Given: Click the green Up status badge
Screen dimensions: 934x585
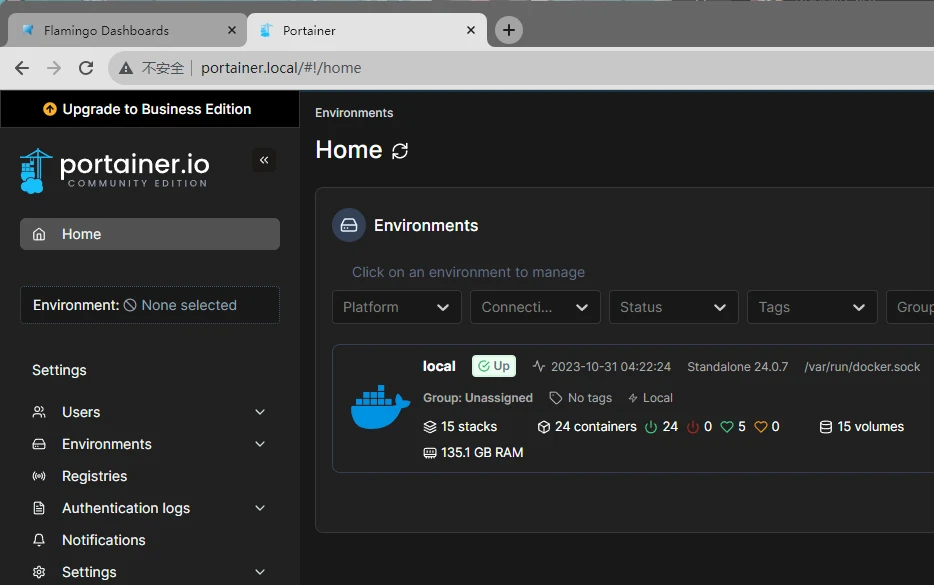Looking at the screenshot, I should [x=494, y=366].
